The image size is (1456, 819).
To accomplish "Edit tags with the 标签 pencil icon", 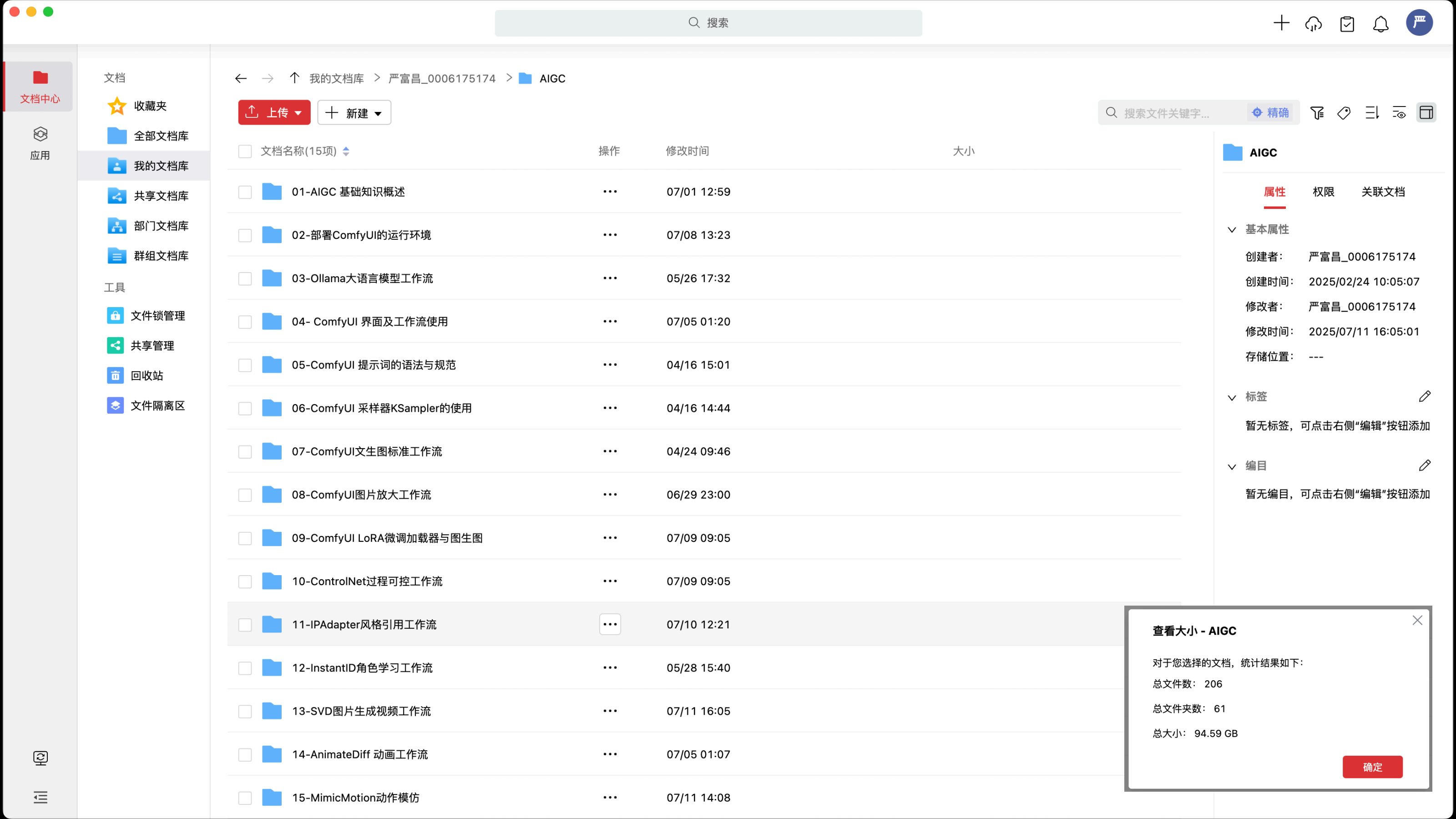I will [x=1425, y=396].
